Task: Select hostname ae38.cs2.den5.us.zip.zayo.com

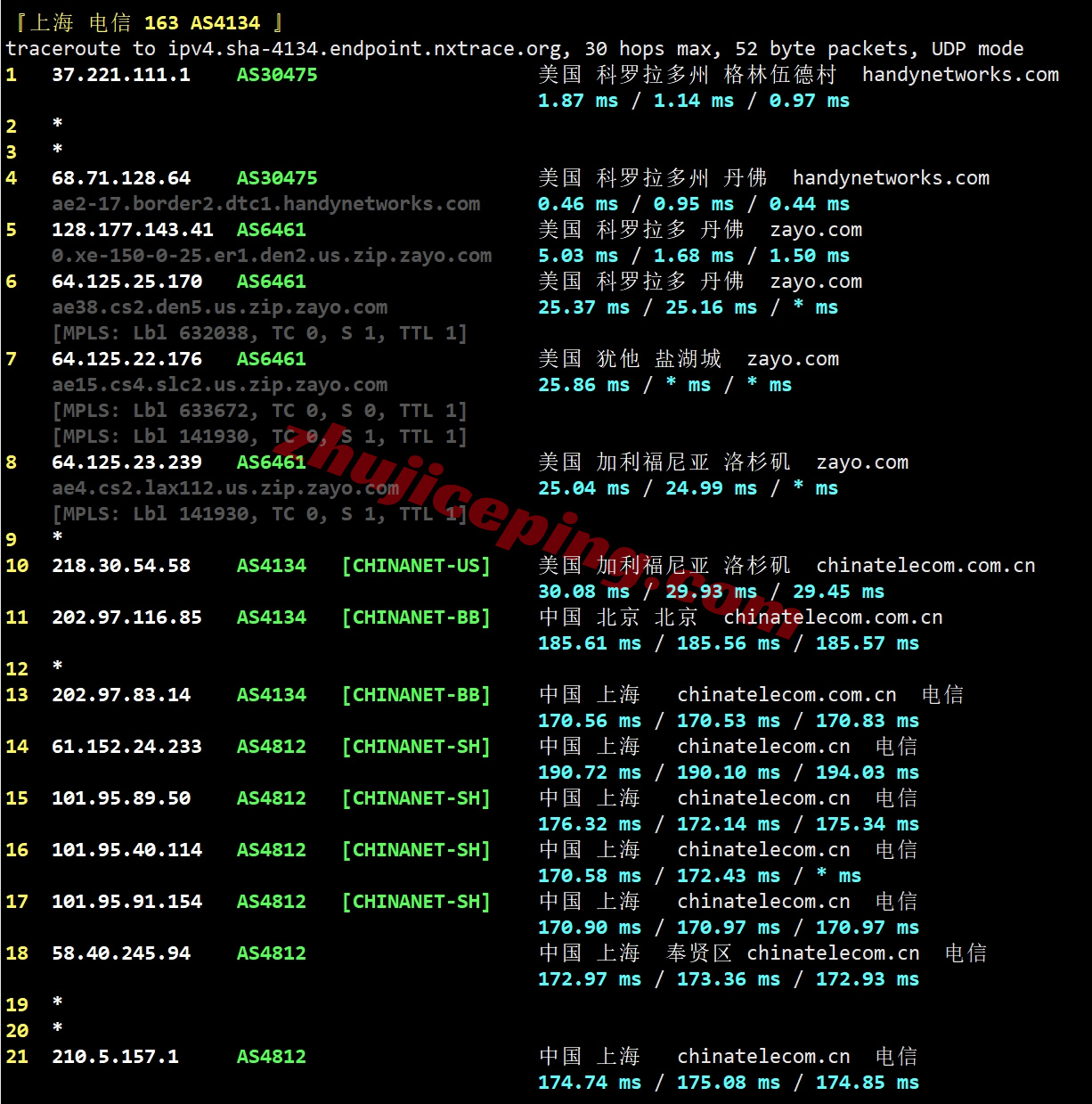Action: (x=219, y=307)
